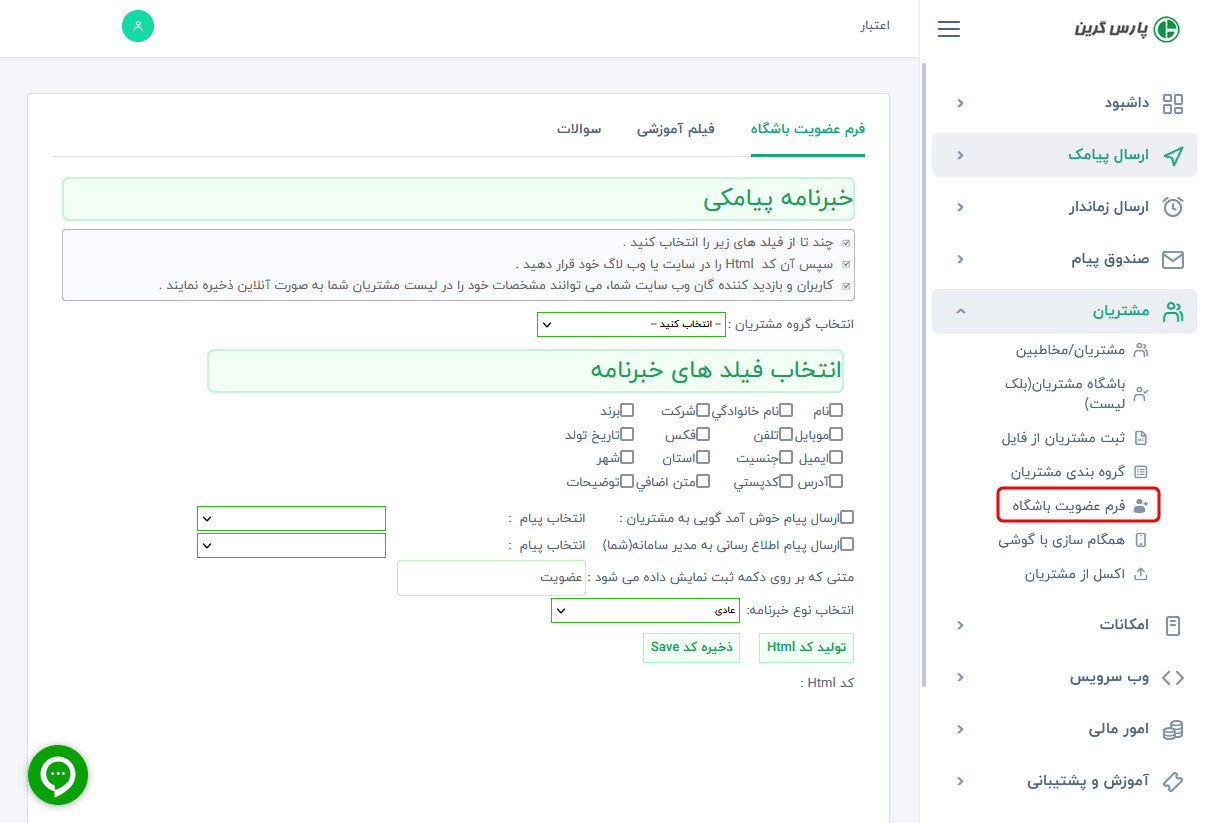The height and width of the screenshot is (823, 1205).
Task: Click the dashboard grid icon
Action: tap(1173, 104)
